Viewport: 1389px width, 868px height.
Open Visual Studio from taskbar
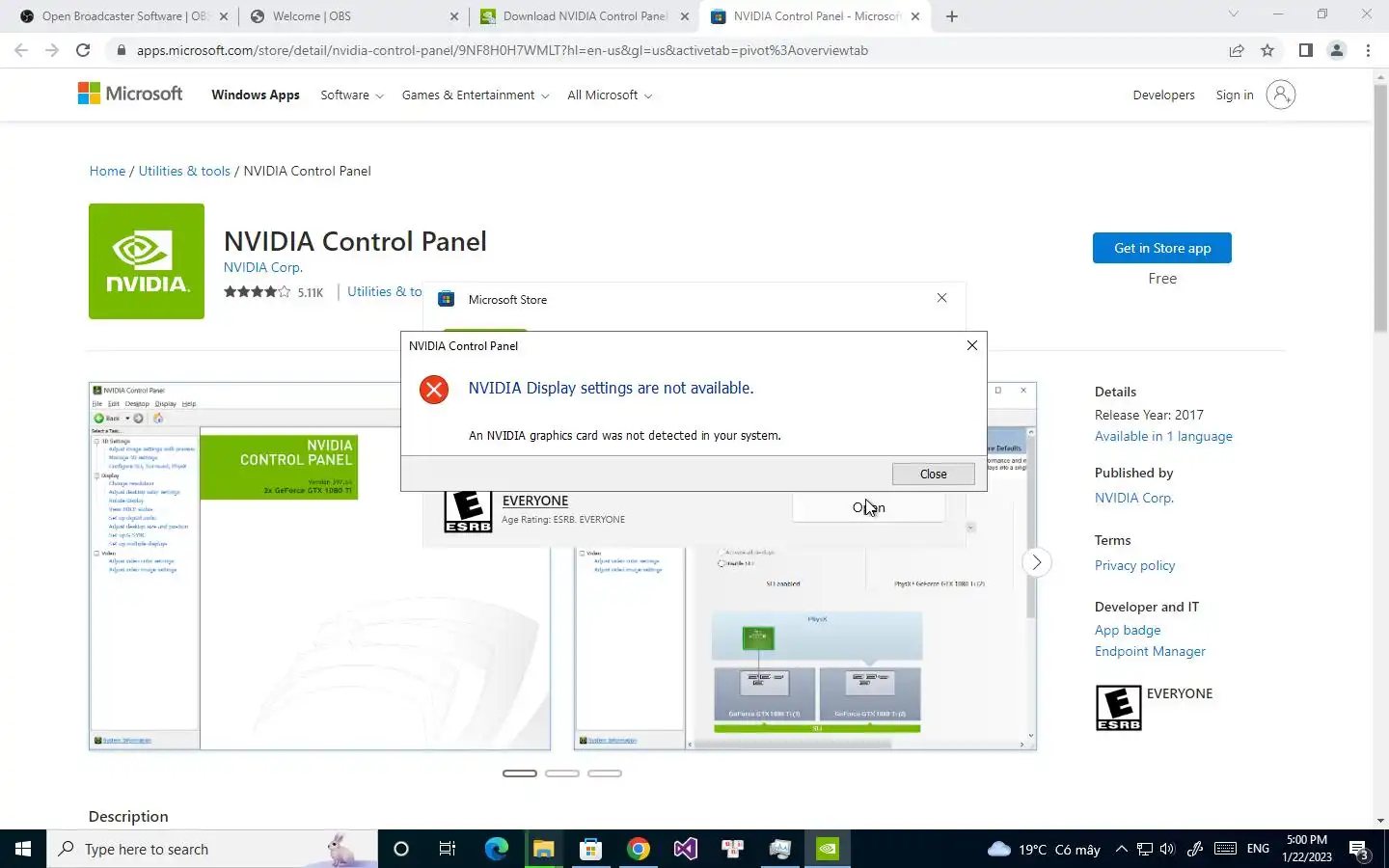point(685,849)
